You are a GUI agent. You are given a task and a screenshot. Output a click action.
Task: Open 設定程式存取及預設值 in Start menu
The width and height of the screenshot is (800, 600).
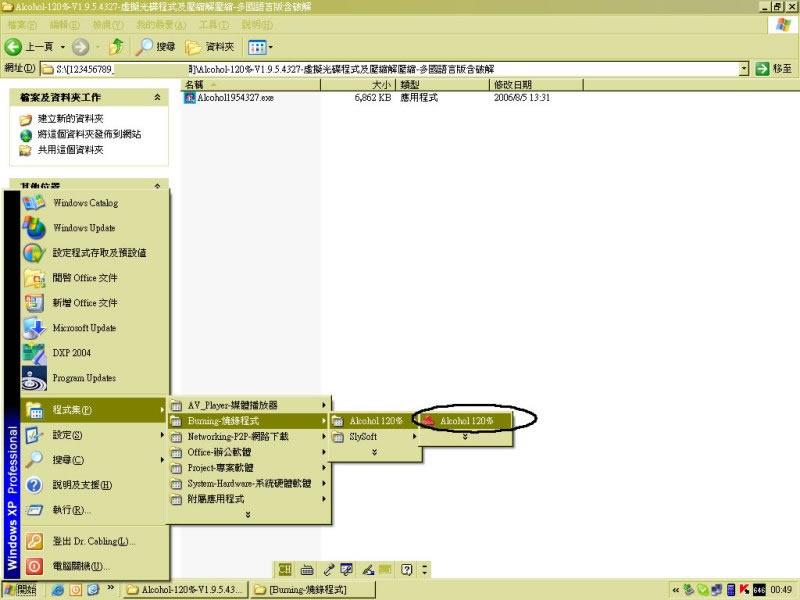click(95, 253)
